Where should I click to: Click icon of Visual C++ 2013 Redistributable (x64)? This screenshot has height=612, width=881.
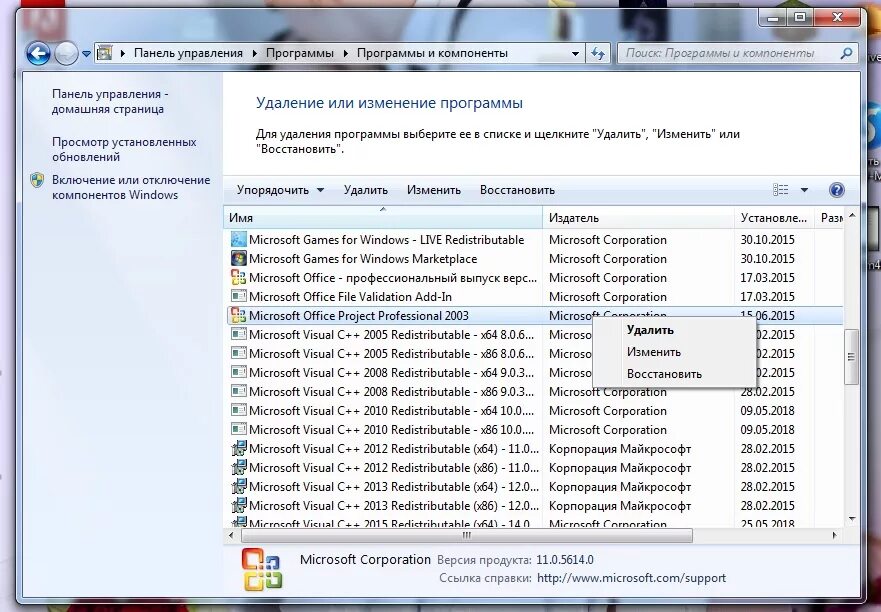click(239, 487)
